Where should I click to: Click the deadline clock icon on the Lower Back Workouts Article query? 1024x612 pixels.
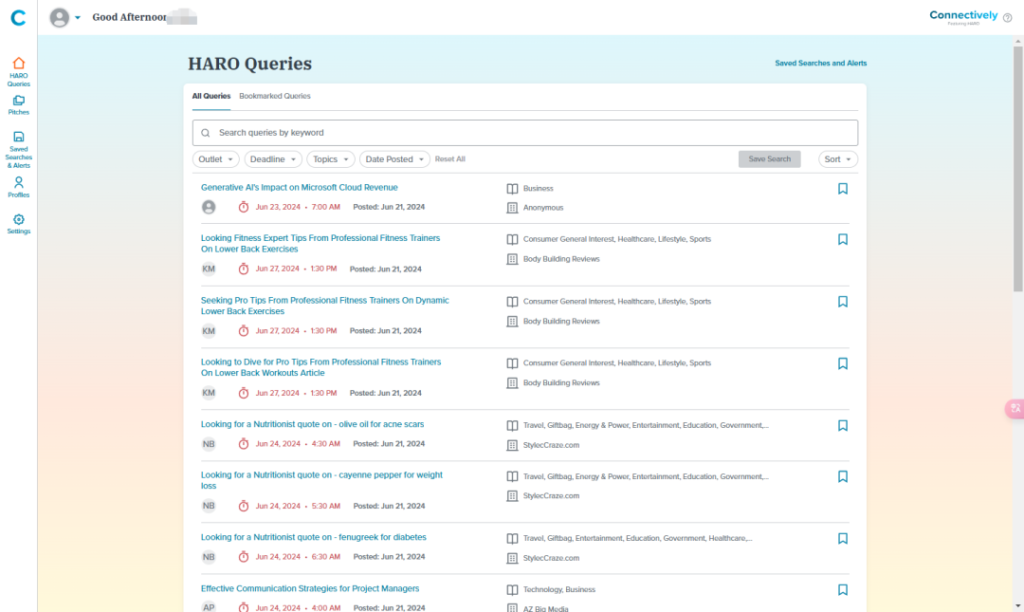pos(244,393)
